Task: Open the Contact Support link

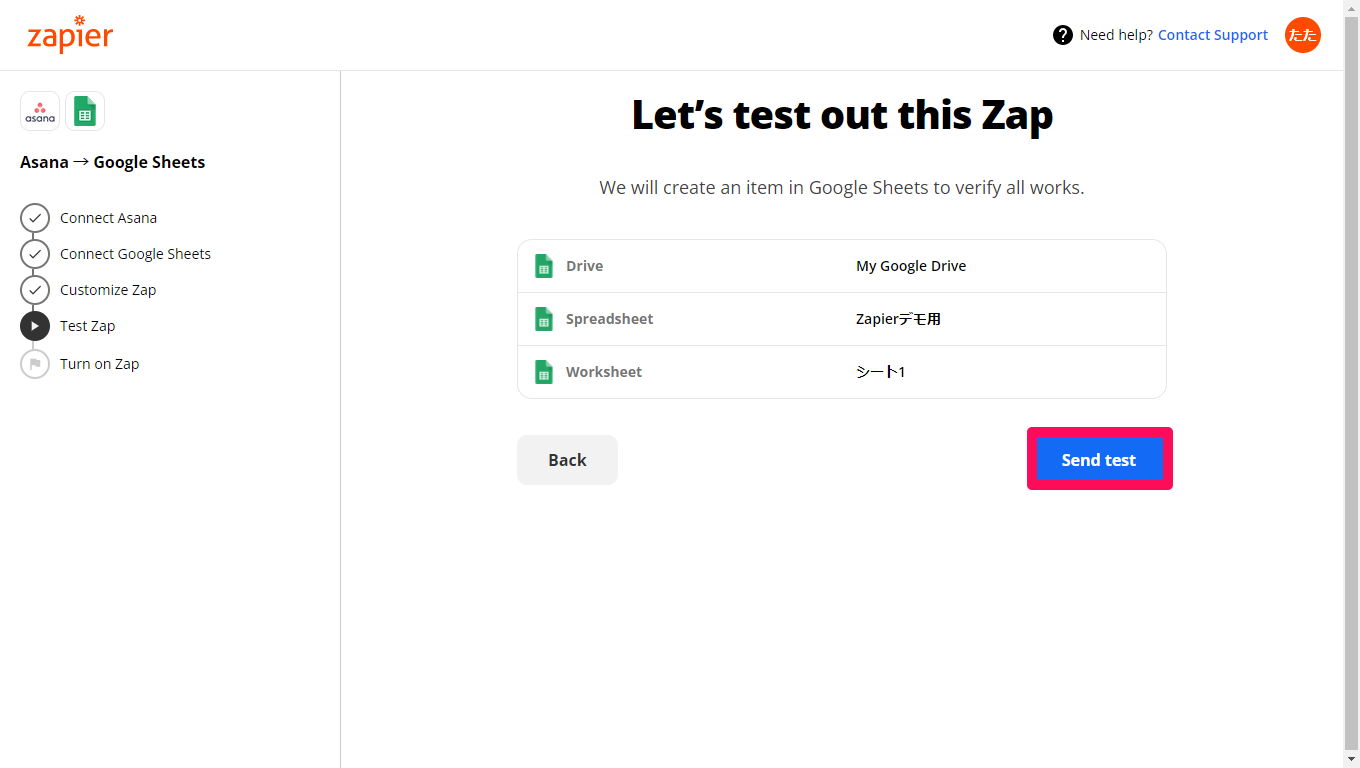Action: point(1213,35)
